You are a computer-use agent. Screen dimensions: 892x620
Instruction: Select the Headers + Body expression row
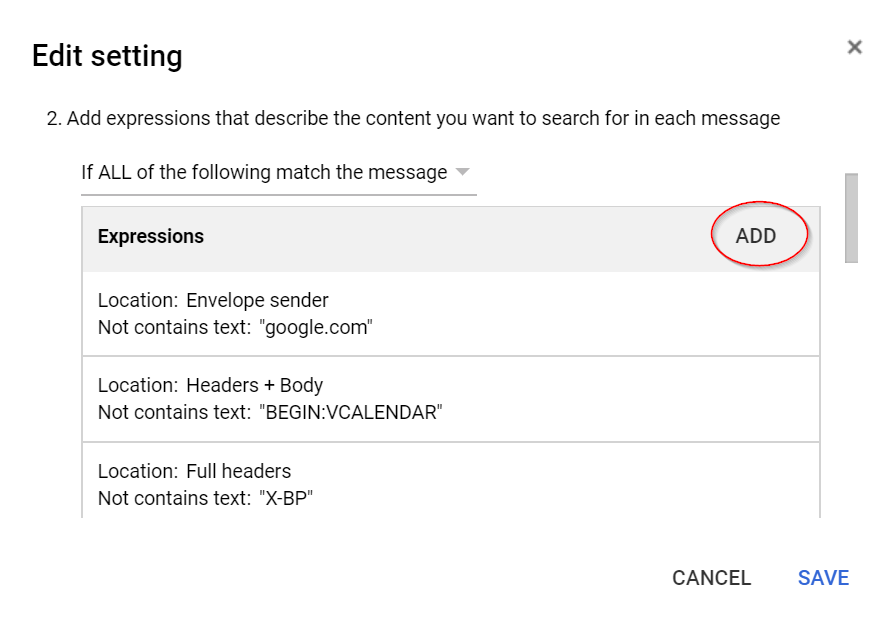pyautogui.click(x=450, y=399)
